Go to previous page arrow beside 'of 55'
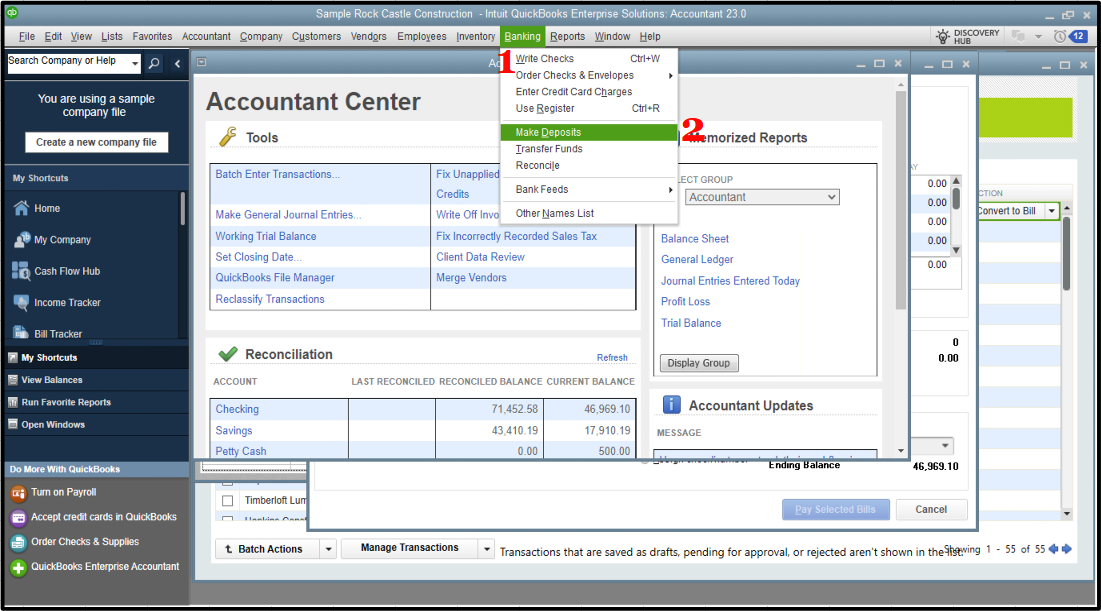The width and height of the screenshot is (1101, 611). click(x=1053, y=549)
